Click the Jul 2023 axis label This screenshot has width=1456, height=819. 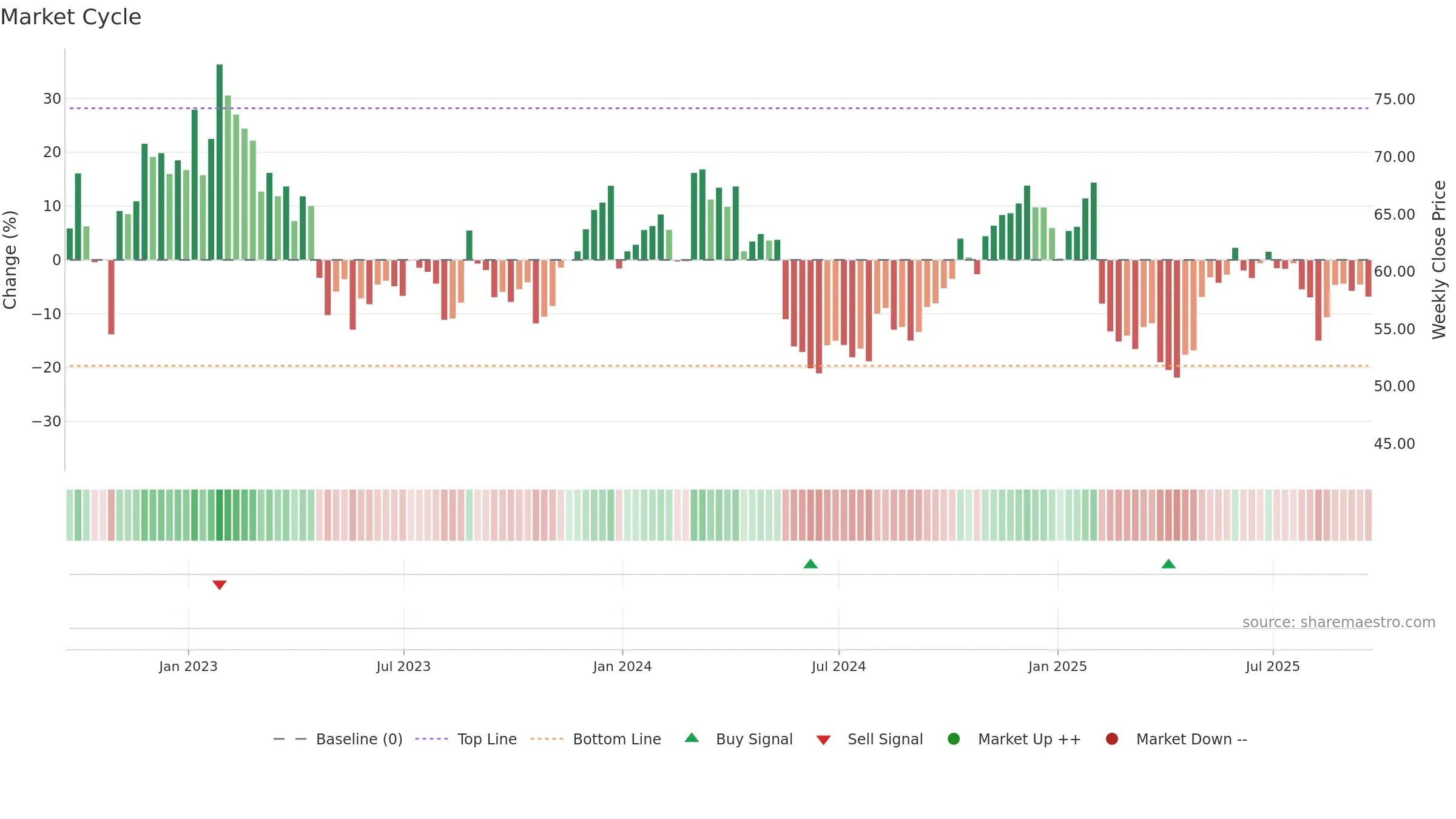coord(403,666)
